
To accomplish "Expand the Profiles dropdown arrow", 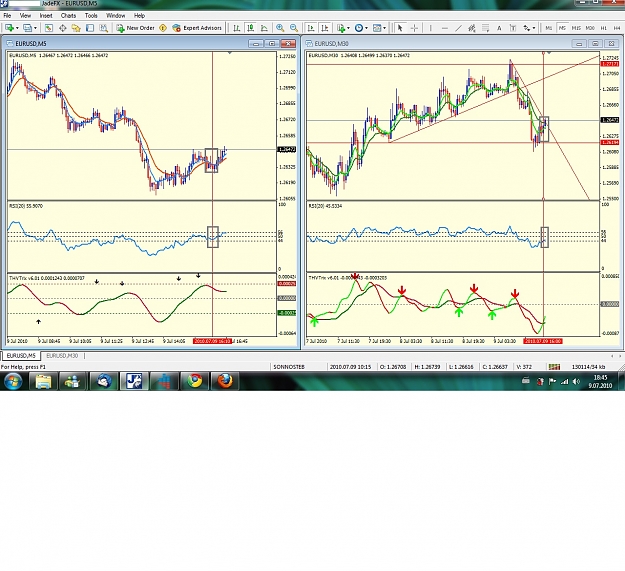I will [x=35, y=28].
